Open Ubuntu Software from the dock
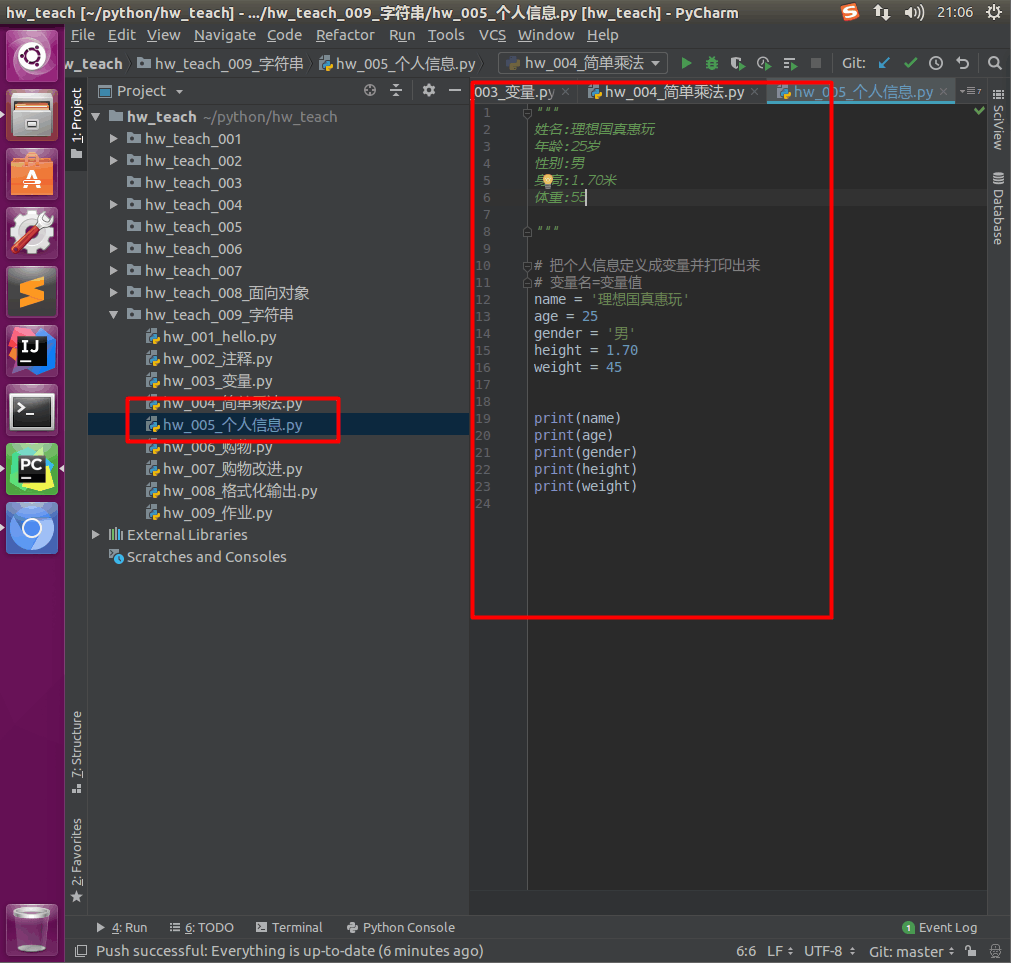The height and width of the screenshot is (963, 1011). [x=32, y=175]
